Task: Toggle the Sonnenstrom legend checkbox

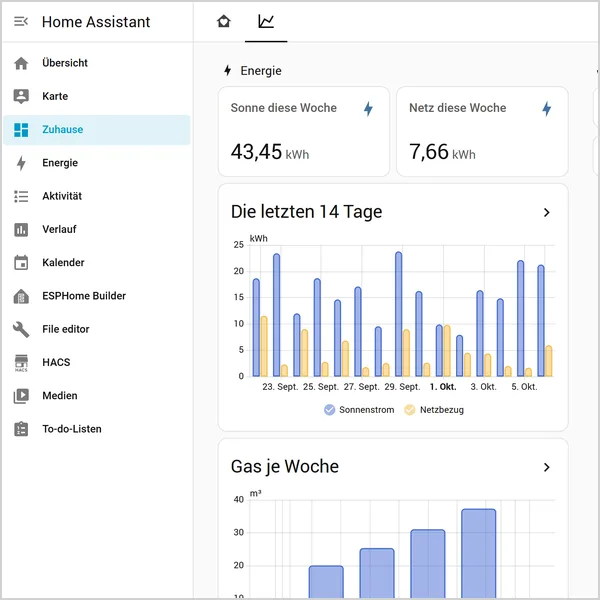Action: tap(329, 410)
